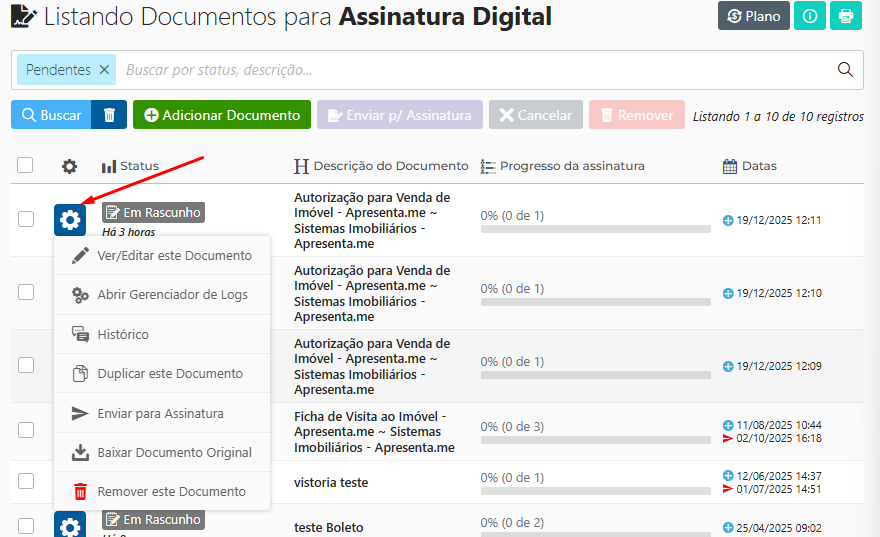Click the magnifier icon in search box

[x=845, y=70]
